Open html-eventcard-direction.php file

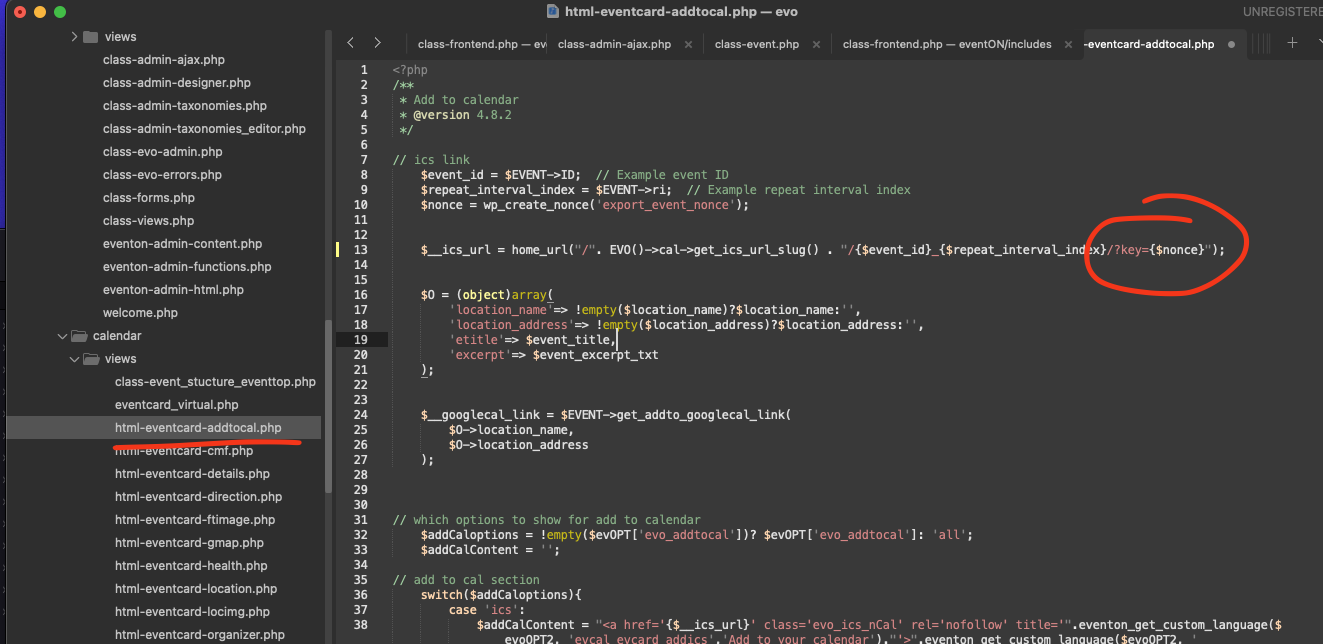coord(198,497)
